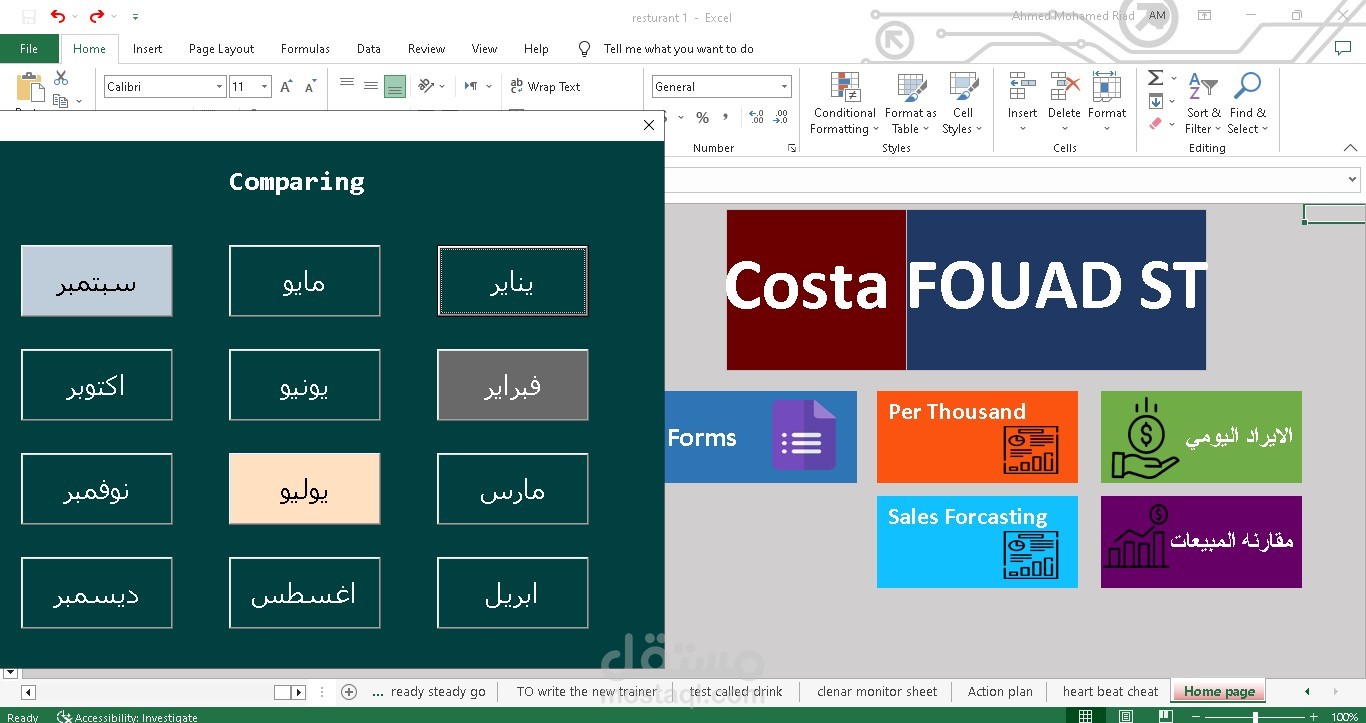The image size is (1366, 723).
Task: Expand the formula bar dropdown arrow
Action: pos(1353,180)
